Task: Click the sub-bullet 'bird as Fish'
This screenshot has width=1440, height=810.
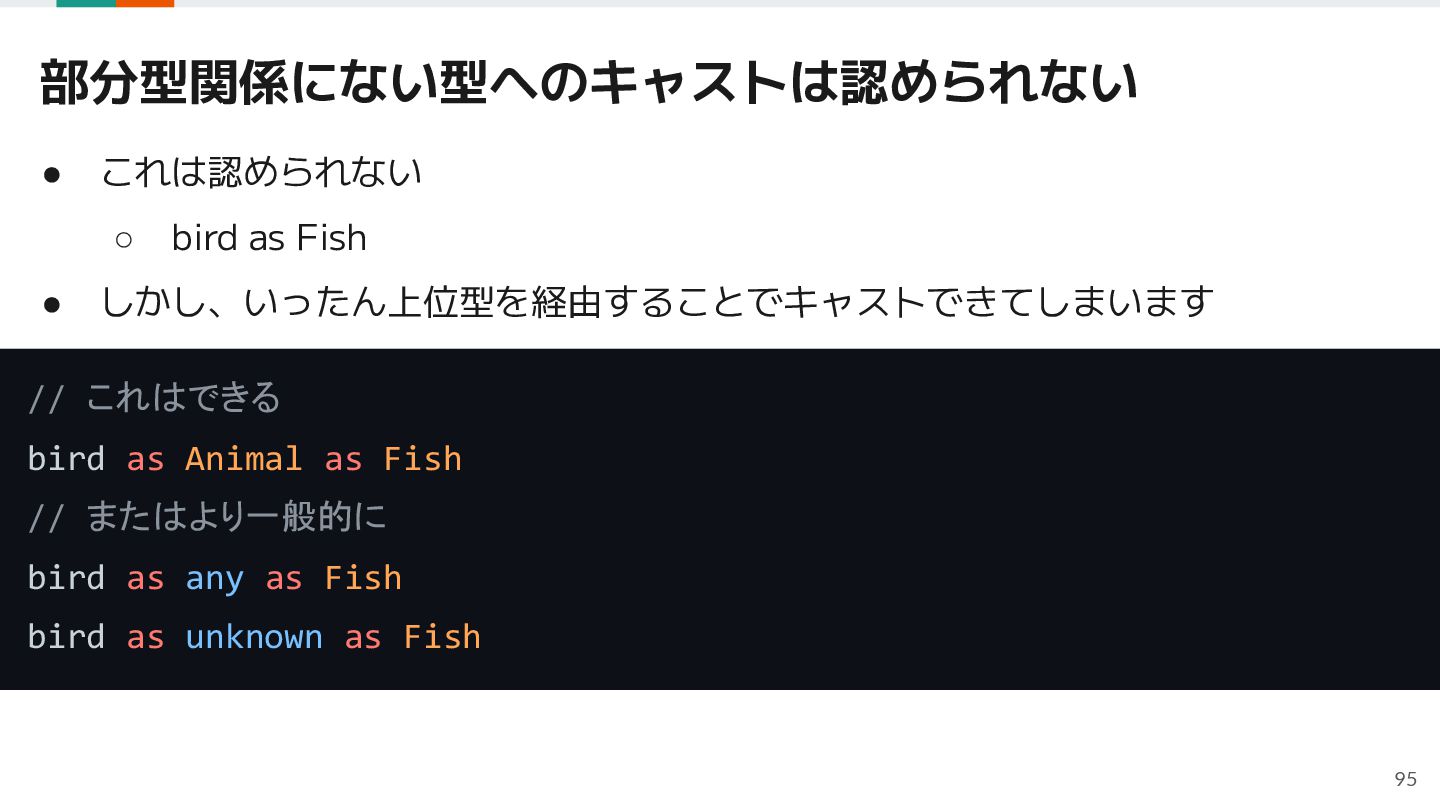Action: 269,238
